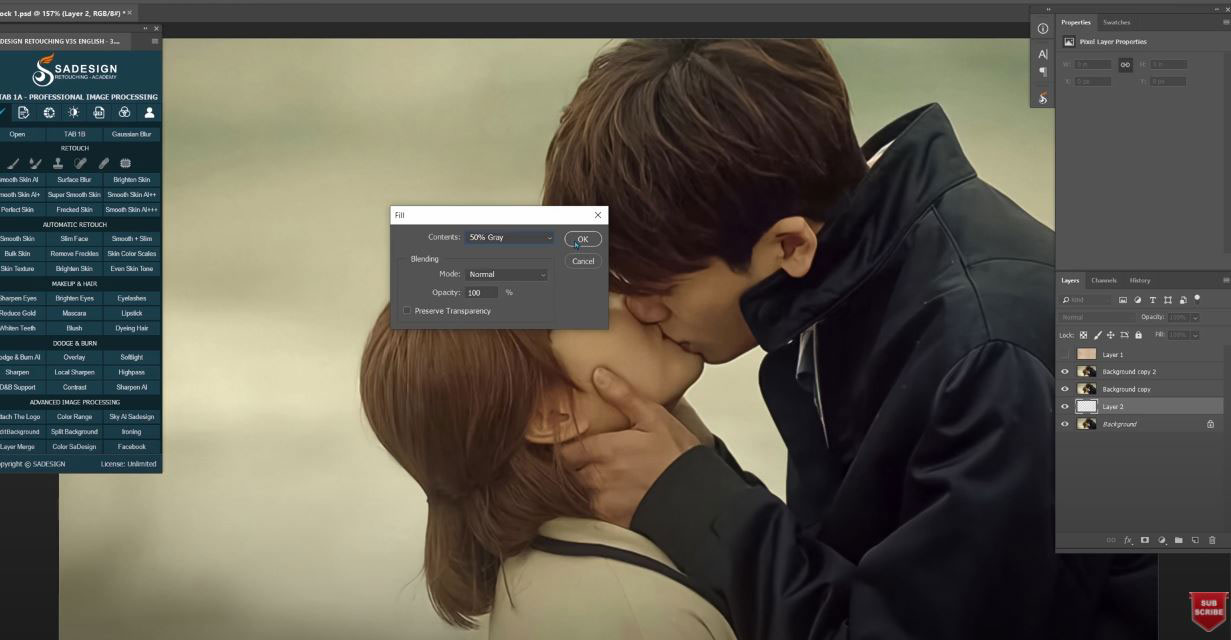Click the TAB 1B button
This screenshot has width=1231, height=640.
click(75, 134)
